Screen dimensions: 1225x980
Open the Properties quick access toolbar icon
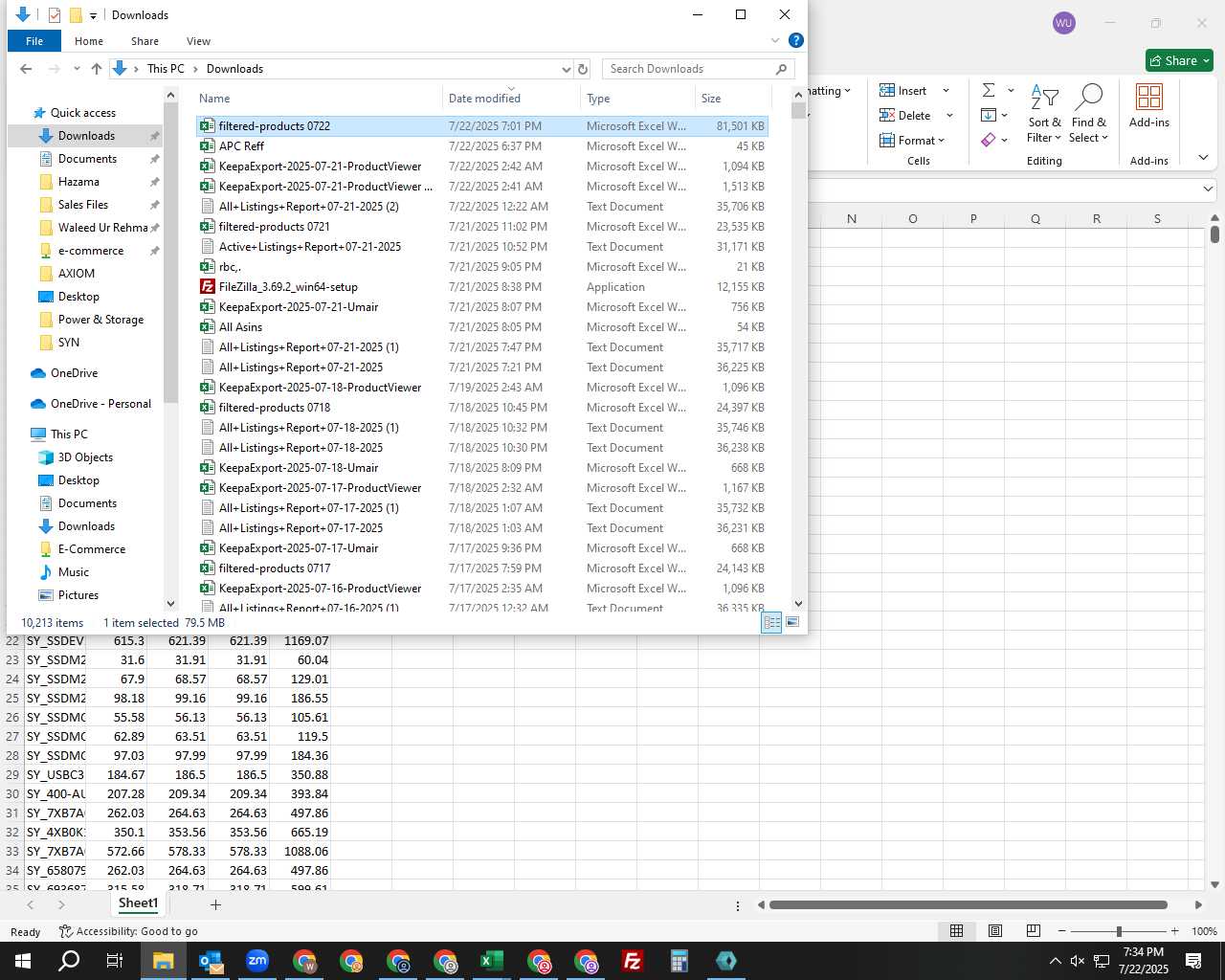55,15
